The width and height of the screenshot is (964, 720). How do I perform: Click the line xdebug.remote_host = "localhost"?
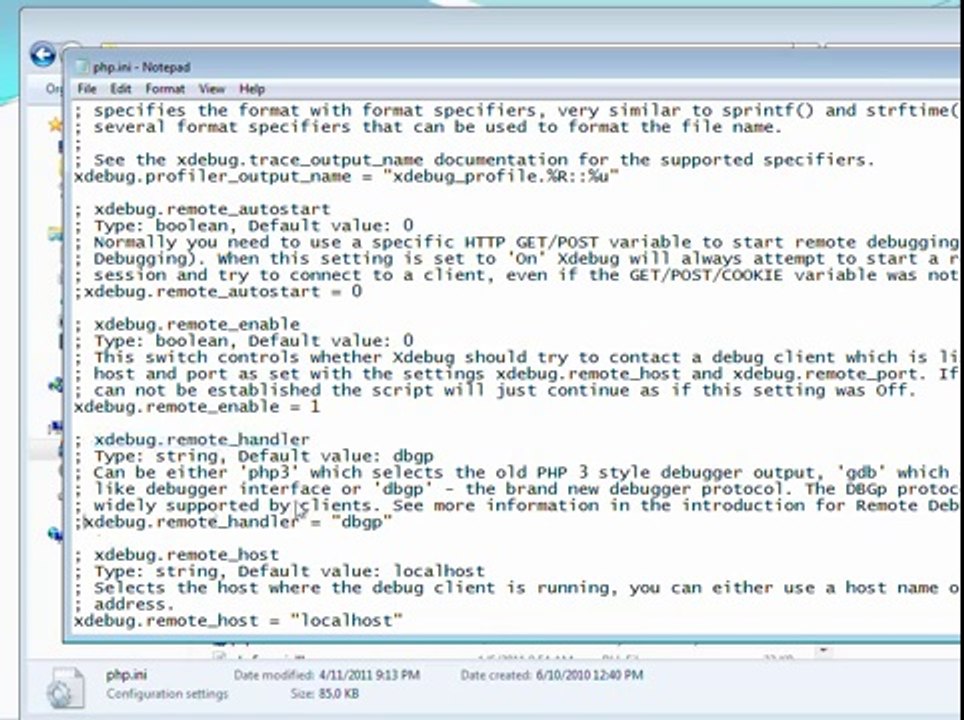coord(238,621)
